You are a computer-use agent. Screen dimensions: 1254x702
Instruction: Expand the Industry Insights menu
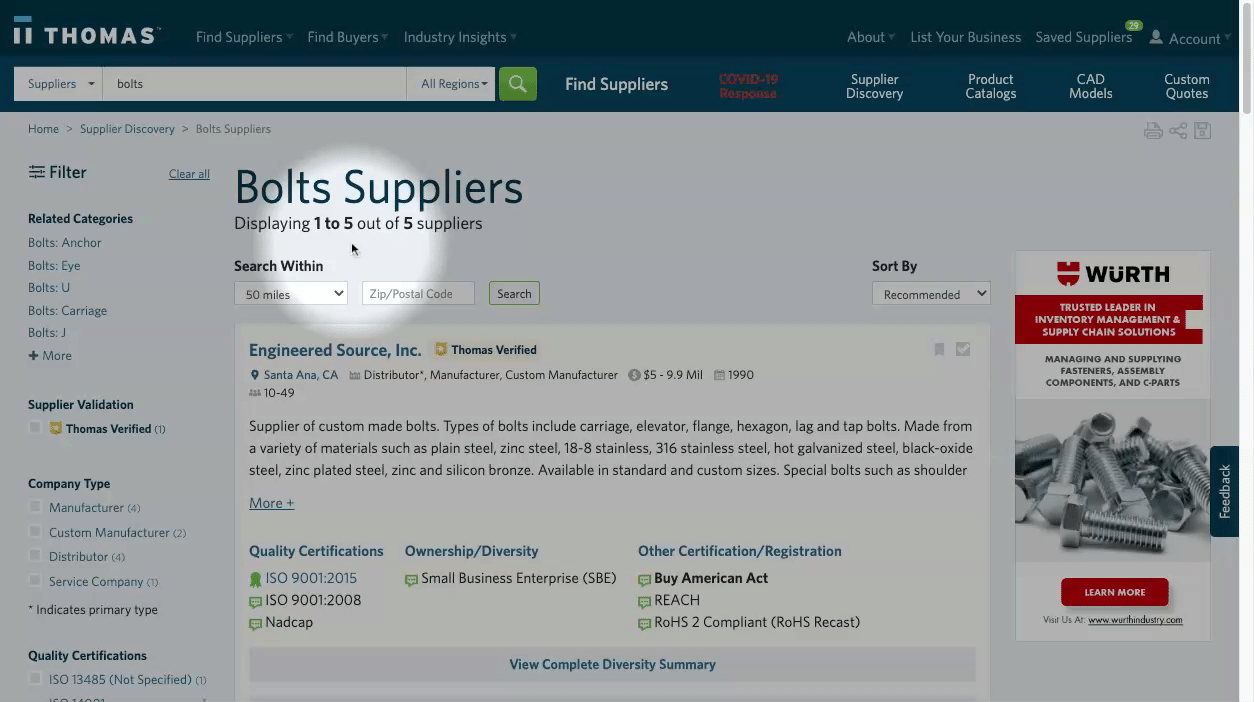[460, 37]
